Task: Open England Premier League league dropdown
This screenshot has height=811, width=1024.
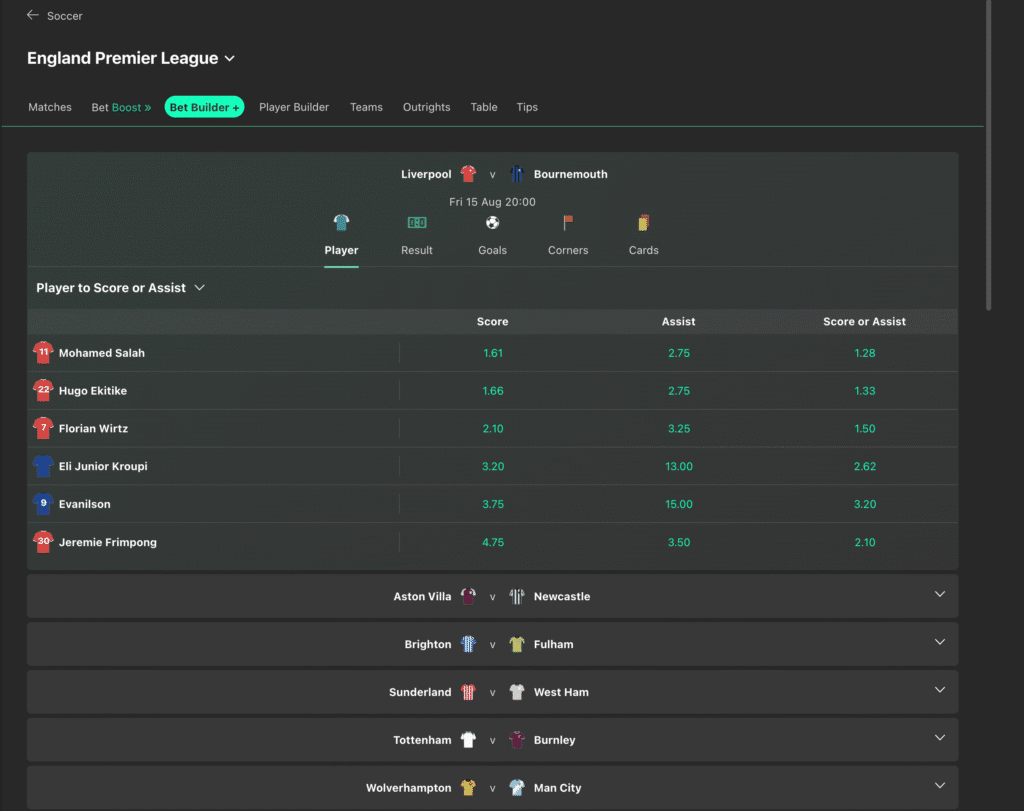Action: click(229, 59)
